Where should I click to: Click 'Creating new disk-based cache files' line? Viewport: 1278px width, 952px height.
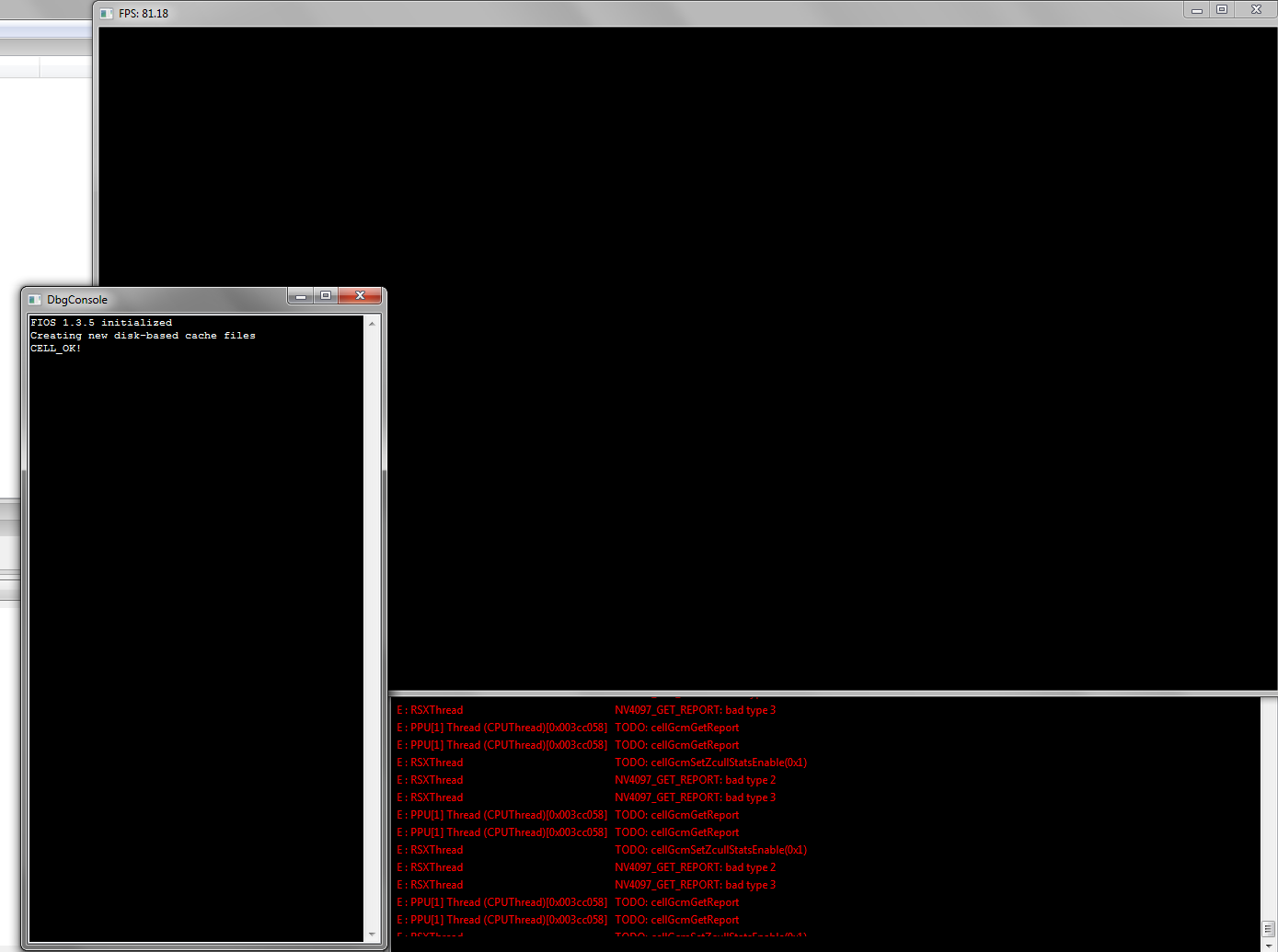coord(143,336)
